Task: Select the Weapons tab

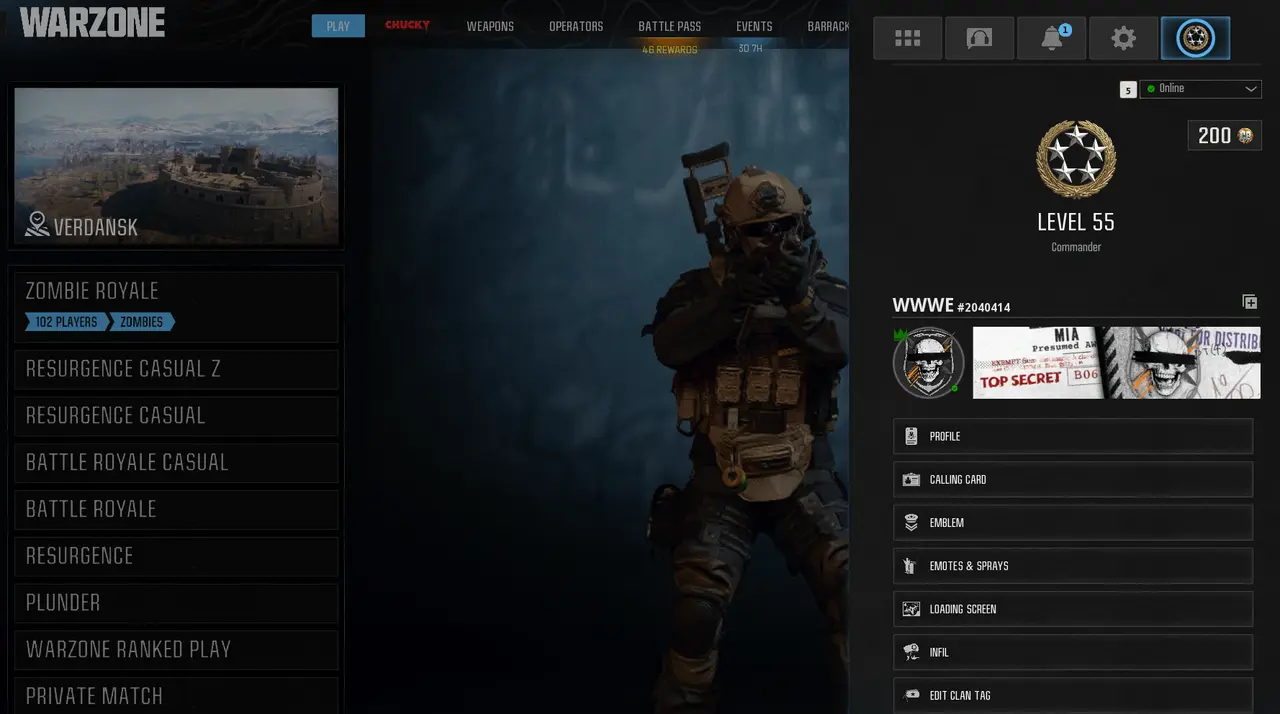Action: 490,26
